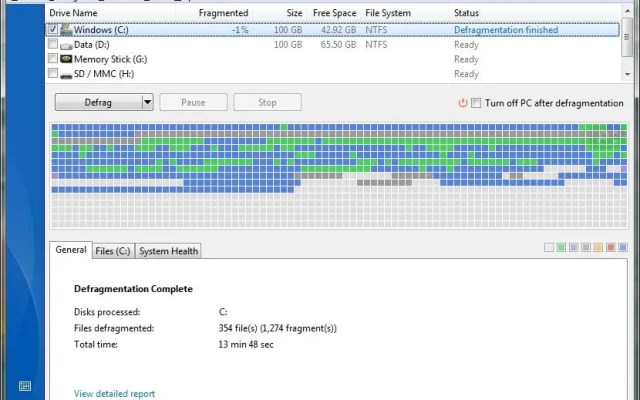Click the Data (D:) drive icon

66,45
